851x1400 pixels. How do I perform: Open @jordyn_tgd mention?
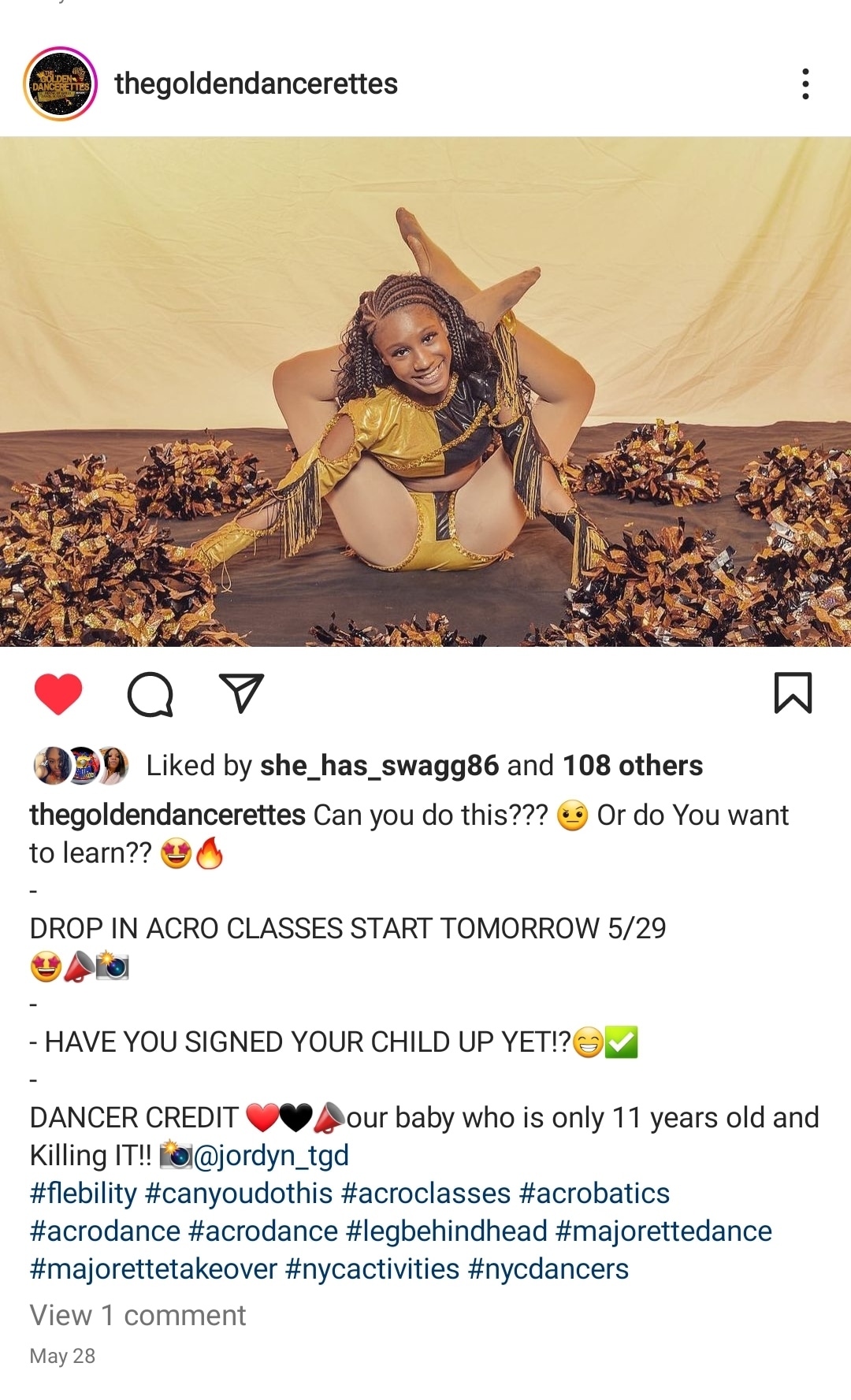click(x=270, y=1156)
